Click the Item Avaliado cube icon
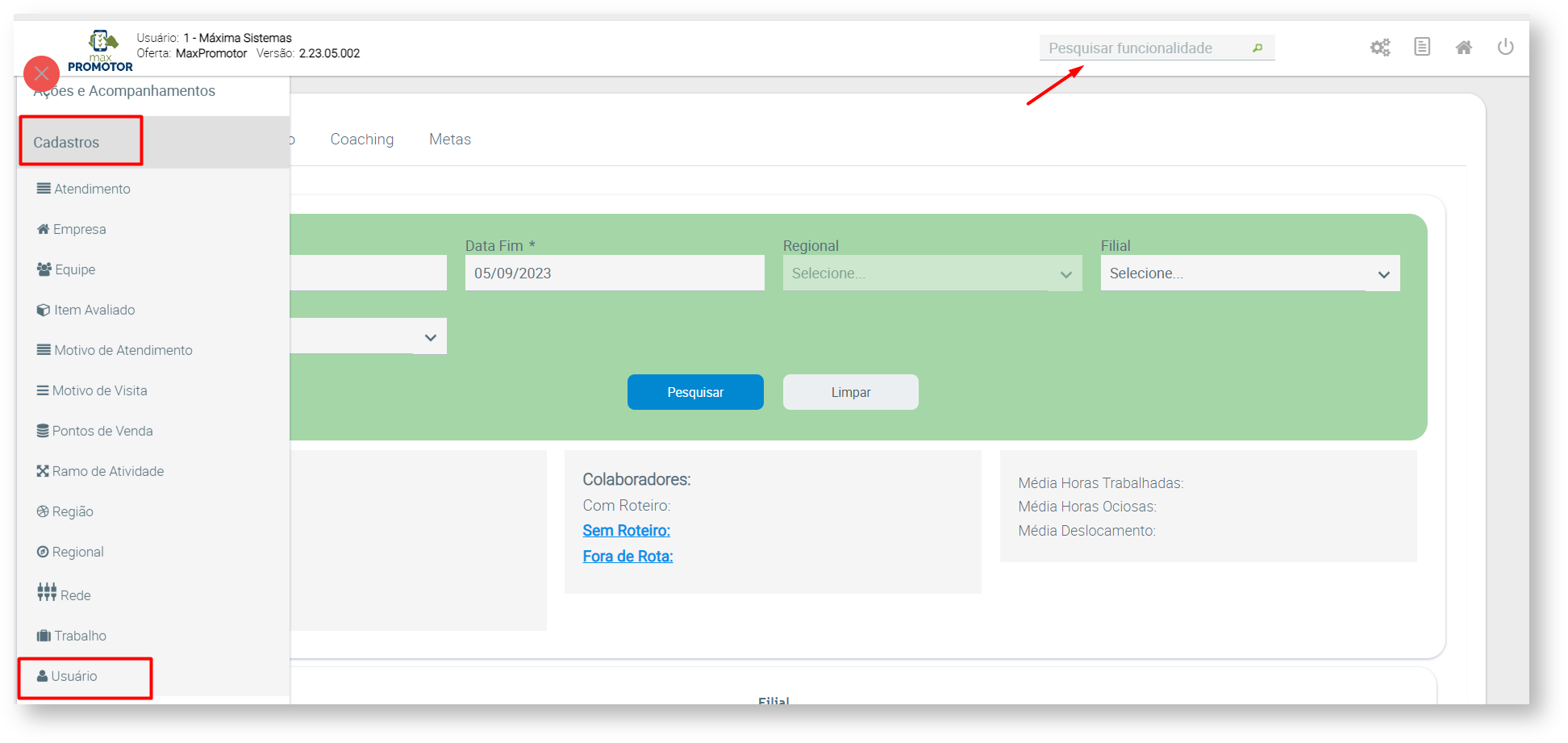The width and height of the screenshot is (1568, 743). click(x=44, y=310)
